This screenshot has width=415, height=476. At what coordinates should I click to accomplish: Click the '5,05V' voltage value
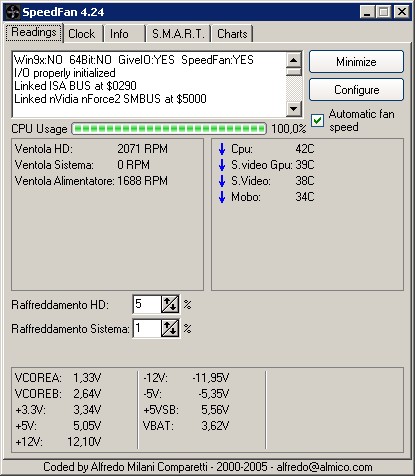(87, 426)
